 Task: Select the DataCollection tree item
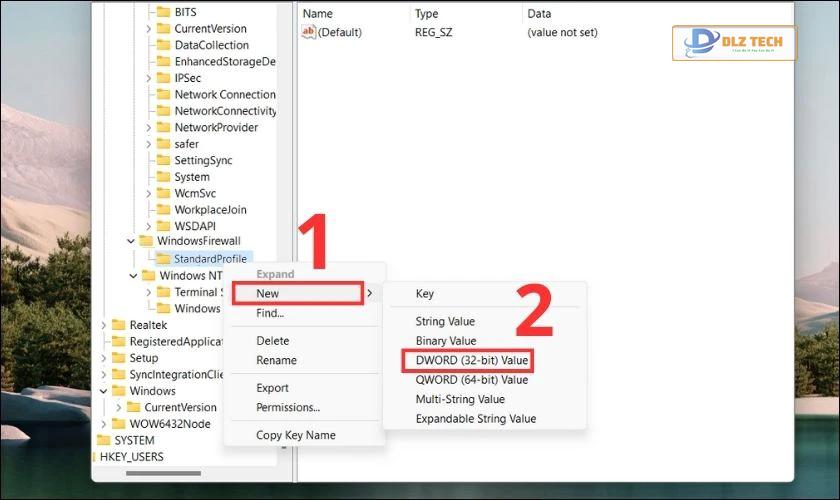pyautogui.click(x=212, y=45)
